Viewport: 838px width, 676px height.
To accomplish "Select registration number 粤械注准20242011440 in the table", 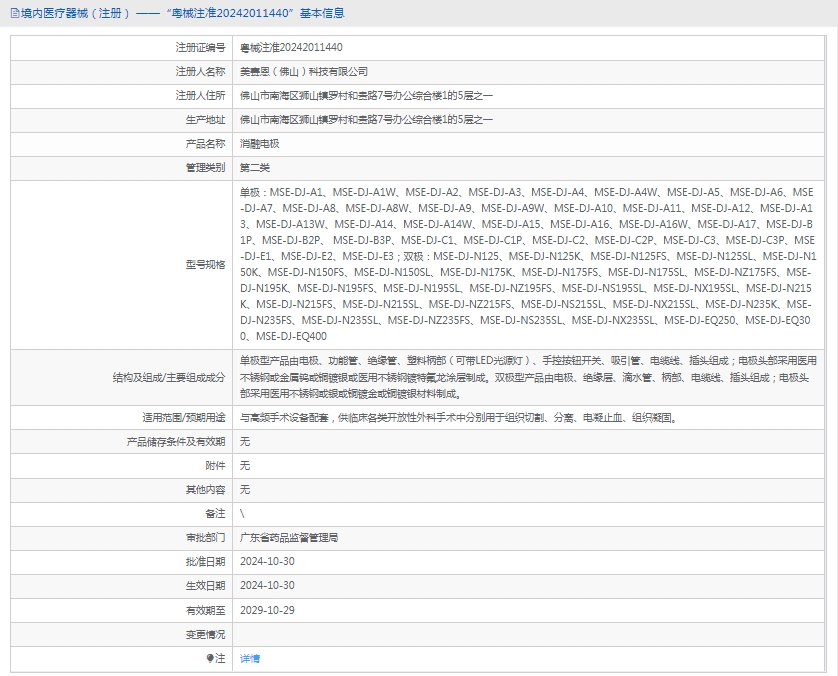I will [x=291, y=47].
